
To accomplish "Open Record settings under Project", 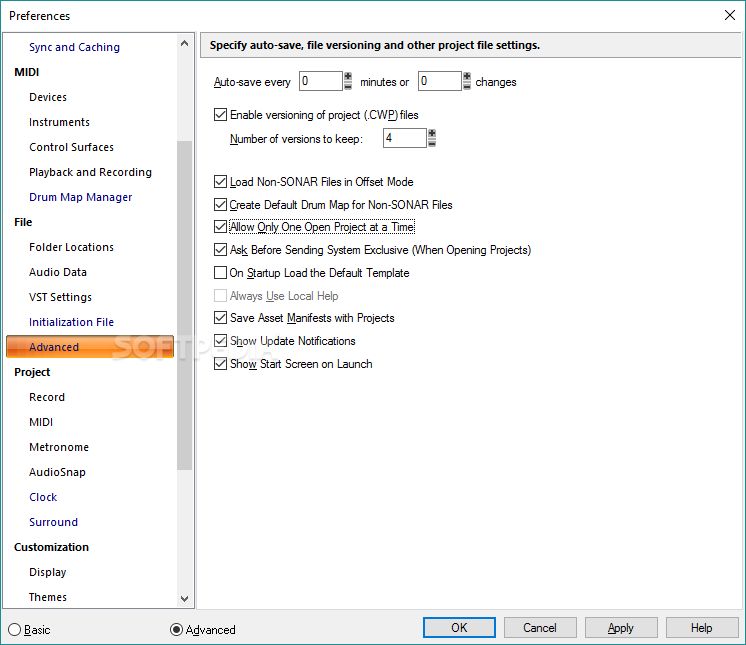I will pyautogui.click(x=47, y=397).
